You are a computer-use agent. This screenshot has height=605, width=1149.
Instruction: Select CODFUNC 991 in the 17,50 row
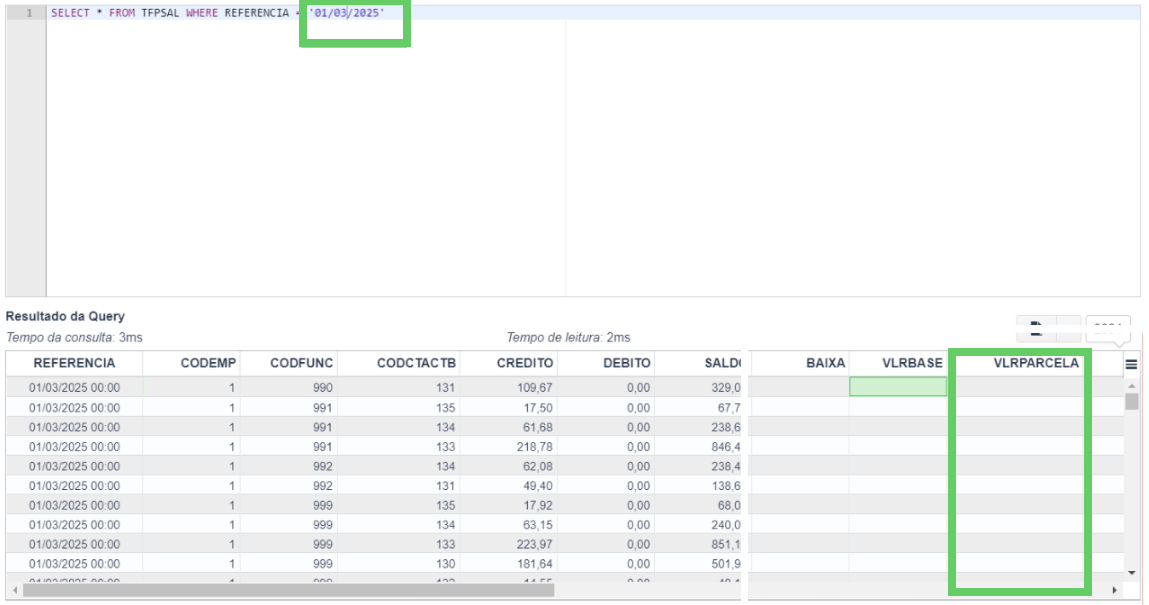[289, 407]
